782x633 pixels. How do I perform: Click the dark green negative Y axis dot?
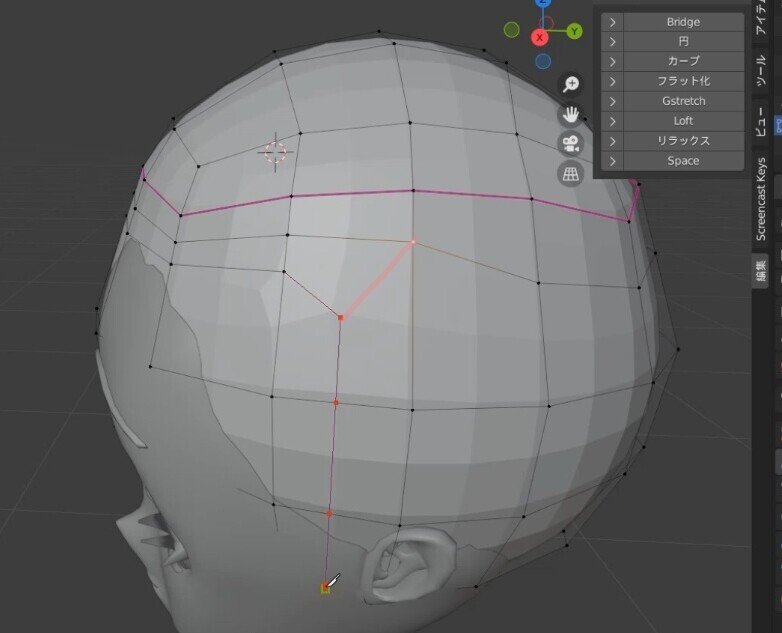point(512,30)
